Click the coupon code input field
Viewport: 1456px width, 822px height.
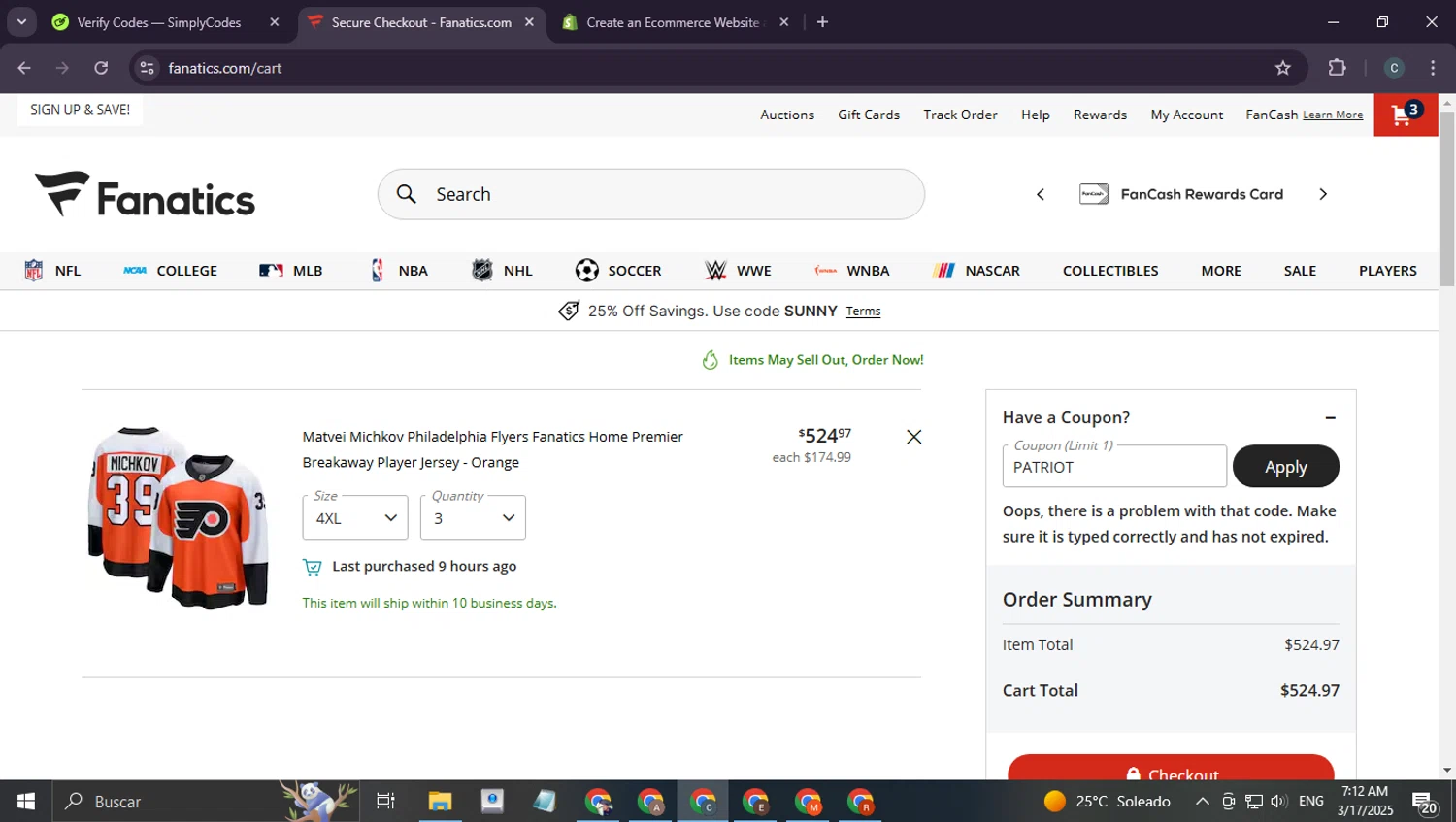click(1114, 467)
